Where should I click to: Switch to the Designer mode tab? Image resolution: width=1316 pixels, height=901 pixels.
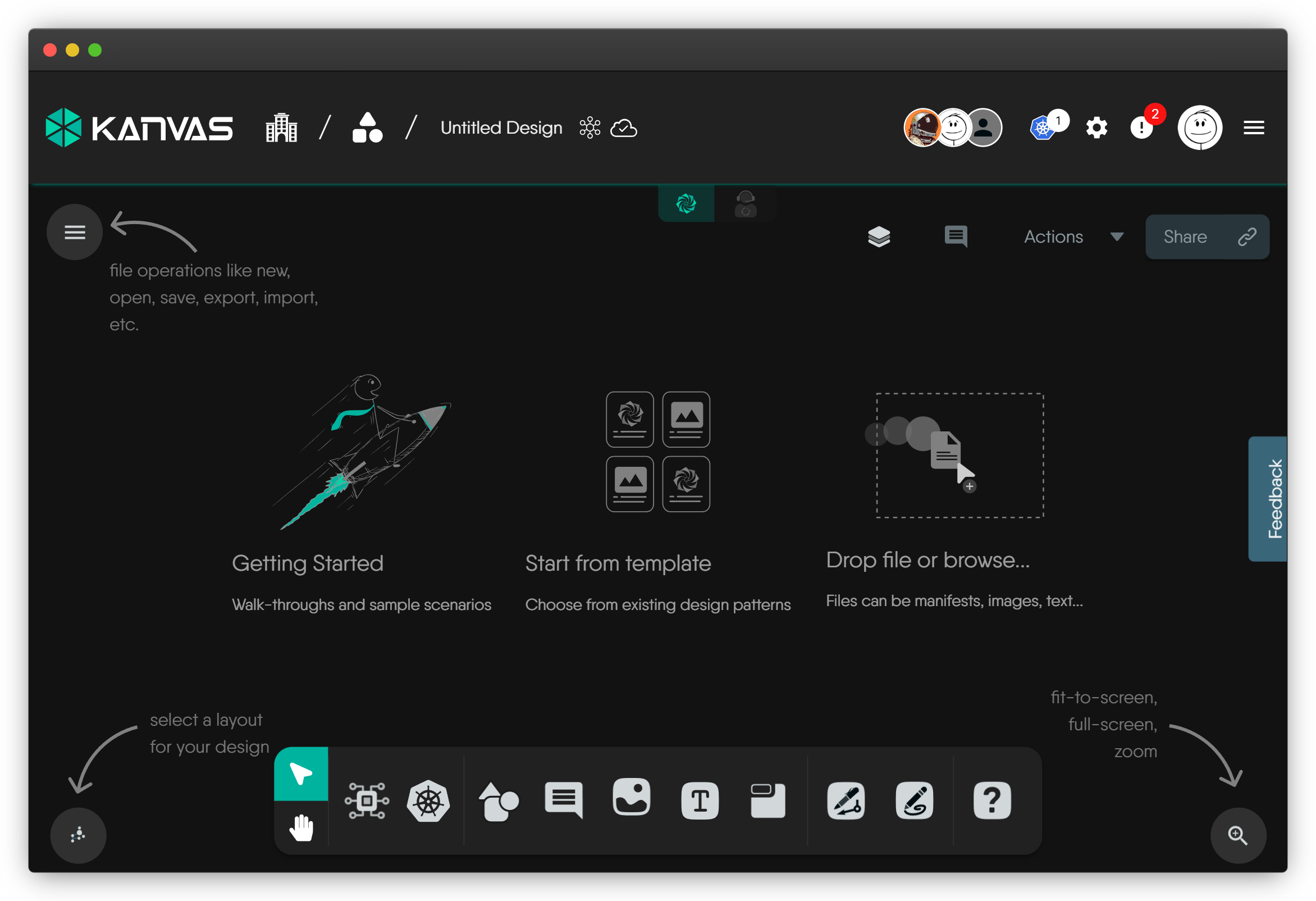(686, 203)
